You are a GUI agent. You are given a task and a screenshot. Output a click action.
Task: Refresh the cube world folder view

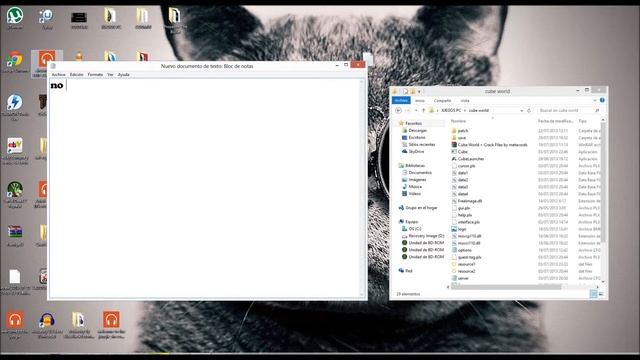(529, 111)
